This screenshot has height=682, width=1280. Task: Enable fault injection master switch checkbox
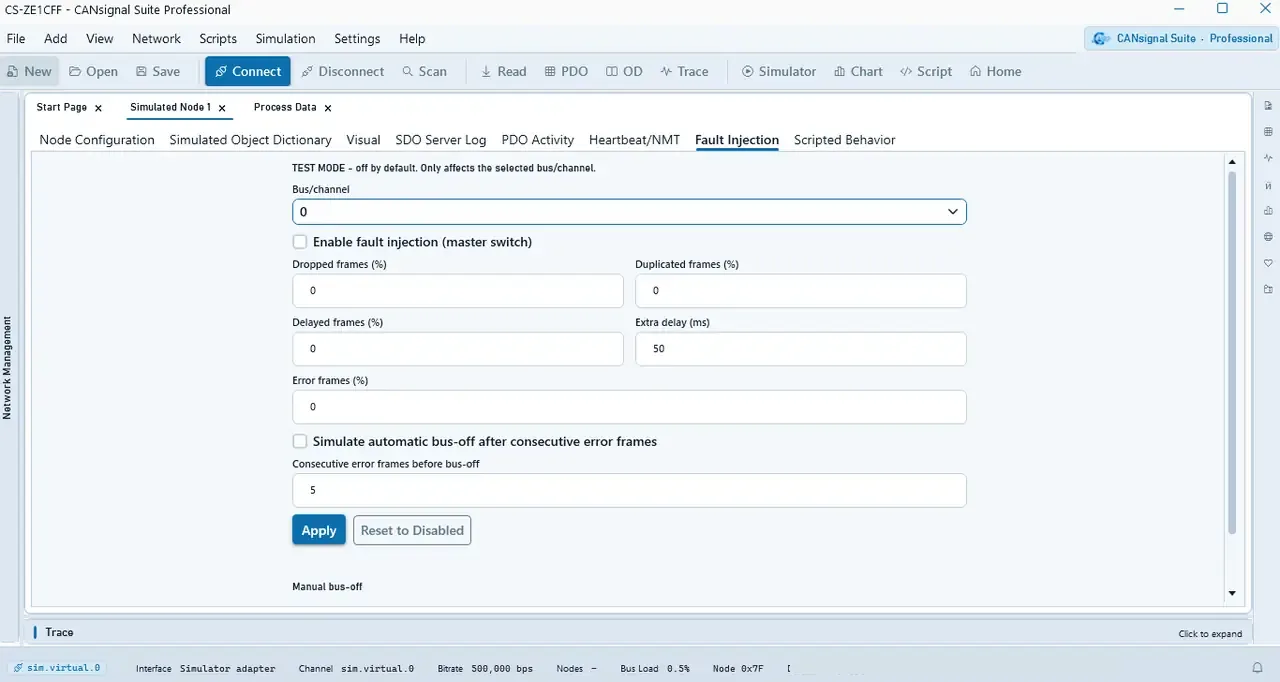point(300,242)
